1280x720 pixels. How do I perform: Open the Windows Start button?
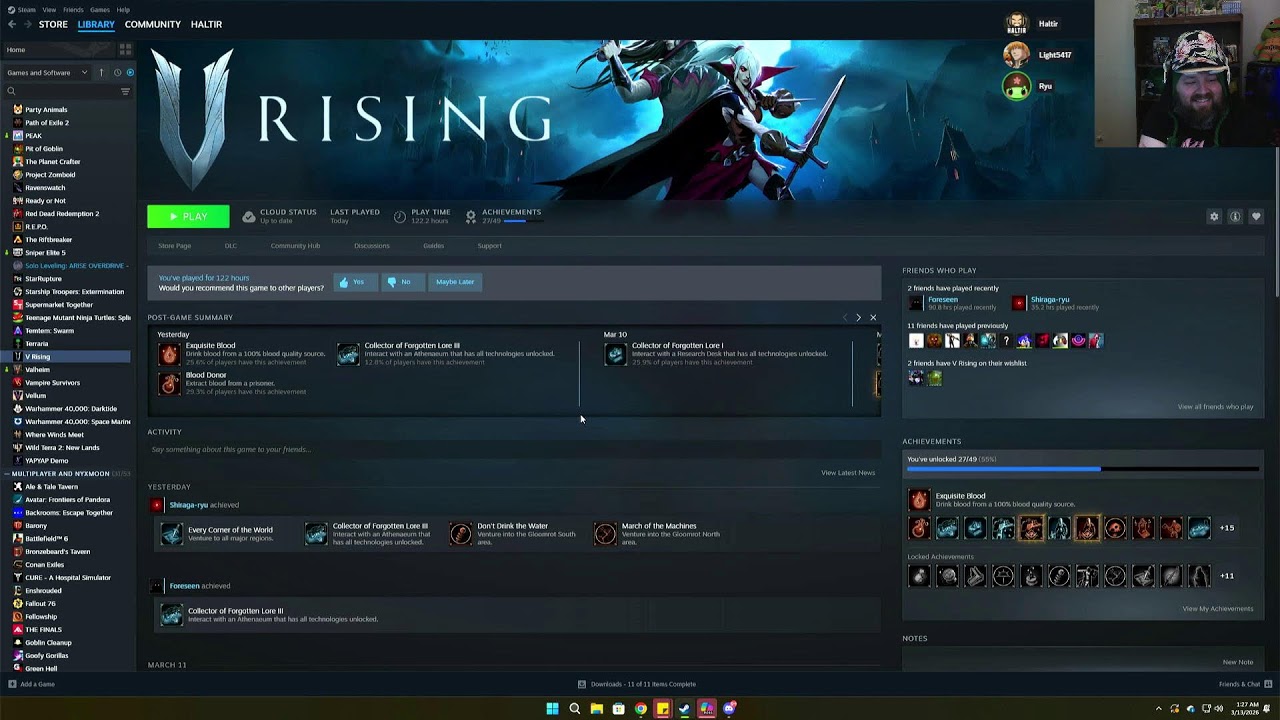(x=552, y=709)
